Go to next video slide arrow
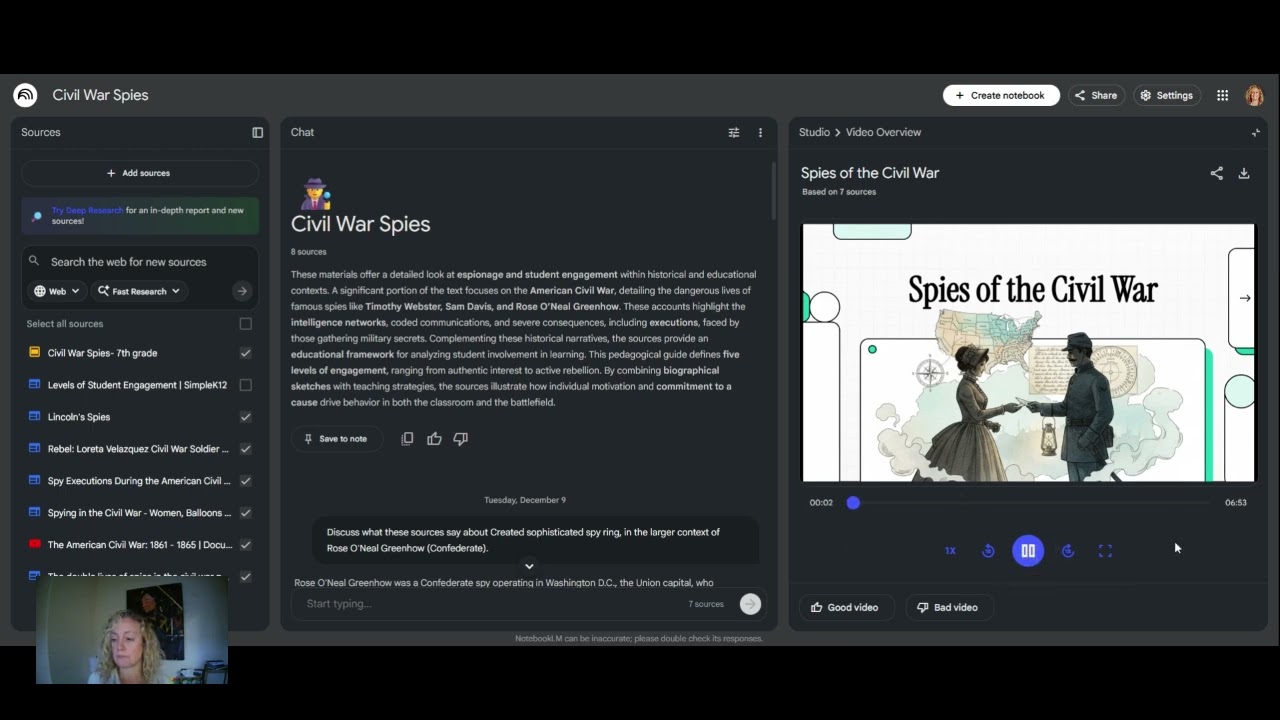The height and width of the screenshot is (720, 1280). click(x=1245, y=298)
